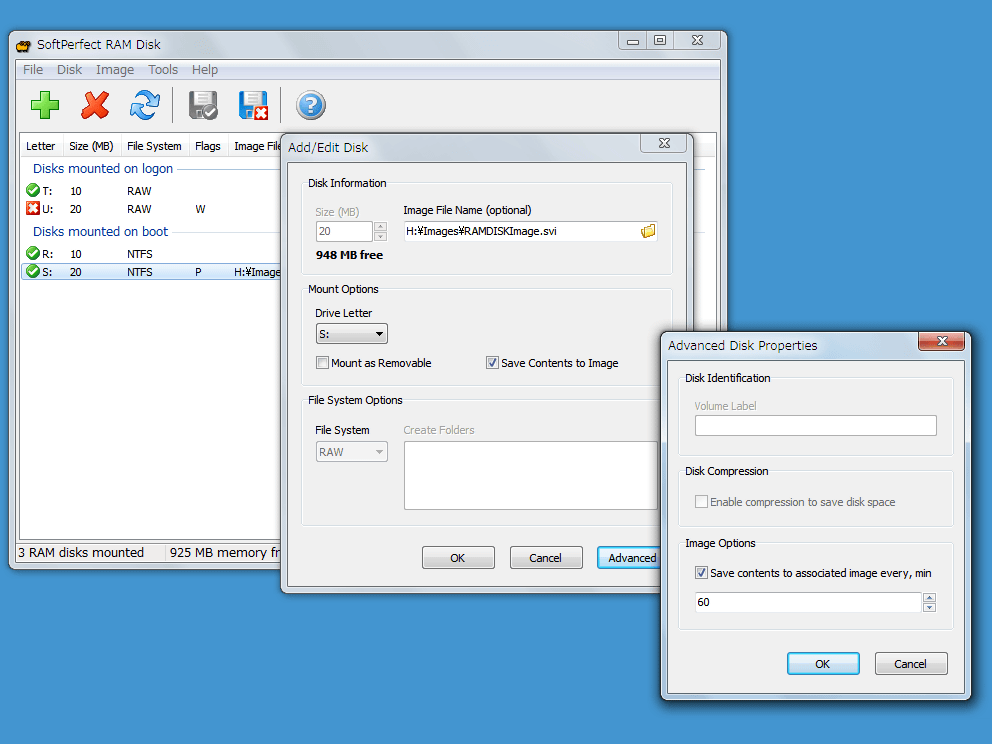Click the Image File Name text field
Viewport: 992px width, 744px height.
pyautogui.click(x=520, y=232)
